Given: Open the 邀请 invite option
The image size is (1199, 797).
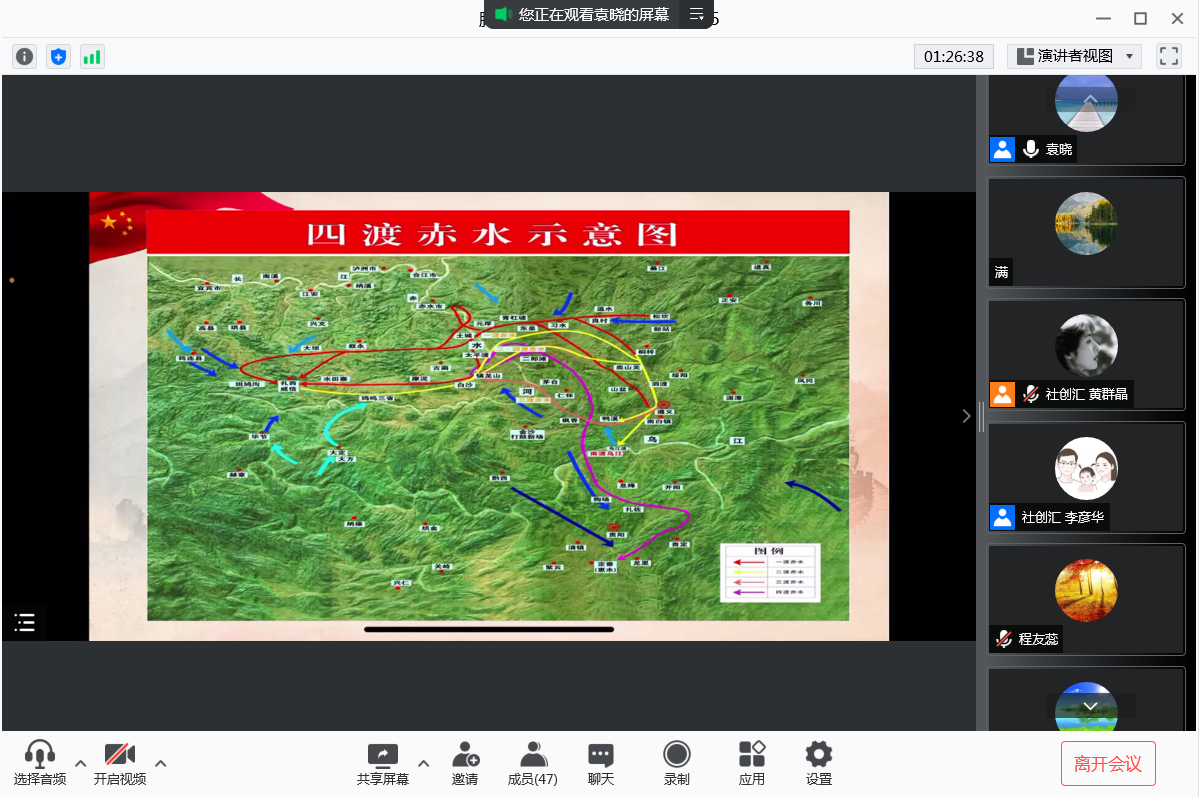Looking at the screenshot, I should click(465, 763).
